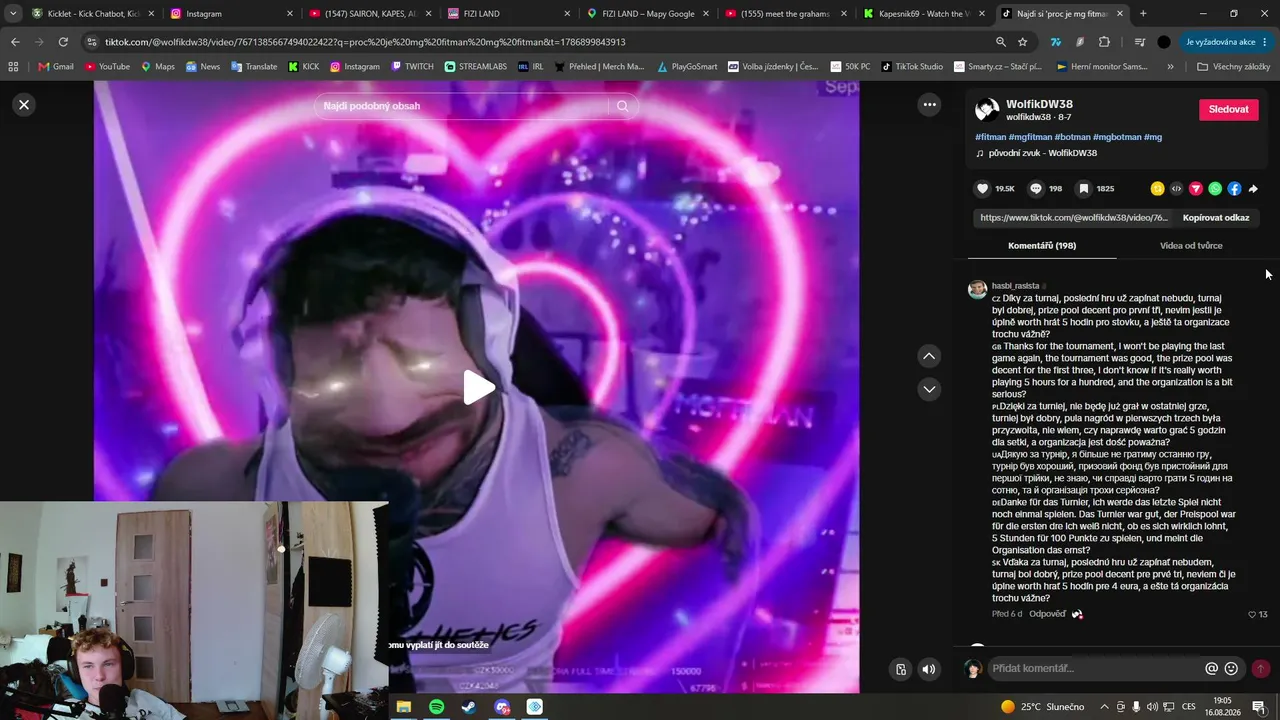Repost the video with yellow icon
1280x720 pixels.
tap(1157, 188)
